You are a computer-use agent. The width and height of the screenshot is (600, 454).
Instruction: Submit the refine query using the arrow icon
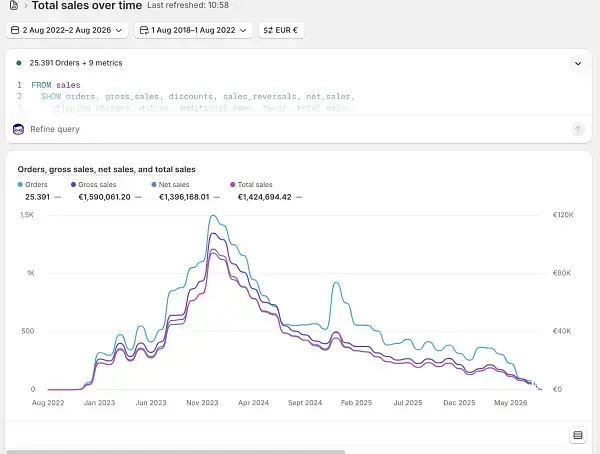[578, 129]
